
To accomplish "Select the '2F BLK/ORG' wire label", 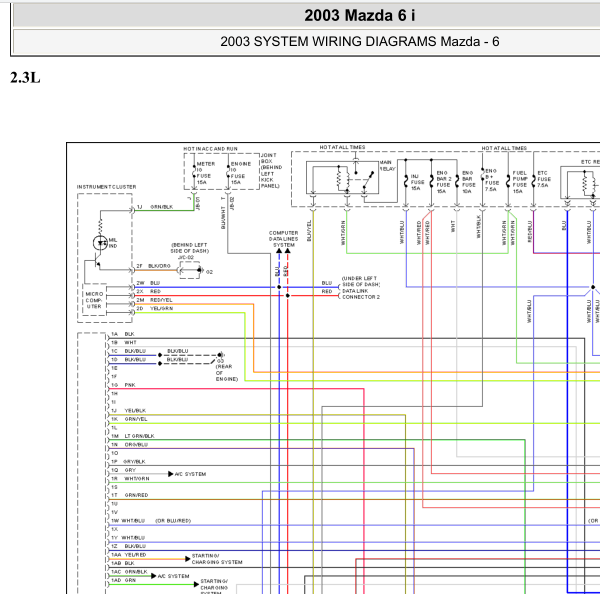I will coord(153,266).
